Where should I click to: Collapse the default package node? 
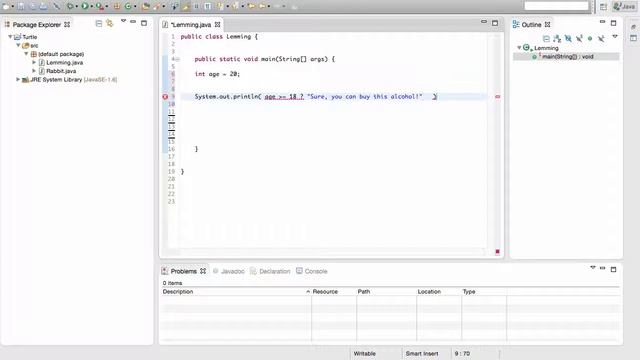[26, 54]
